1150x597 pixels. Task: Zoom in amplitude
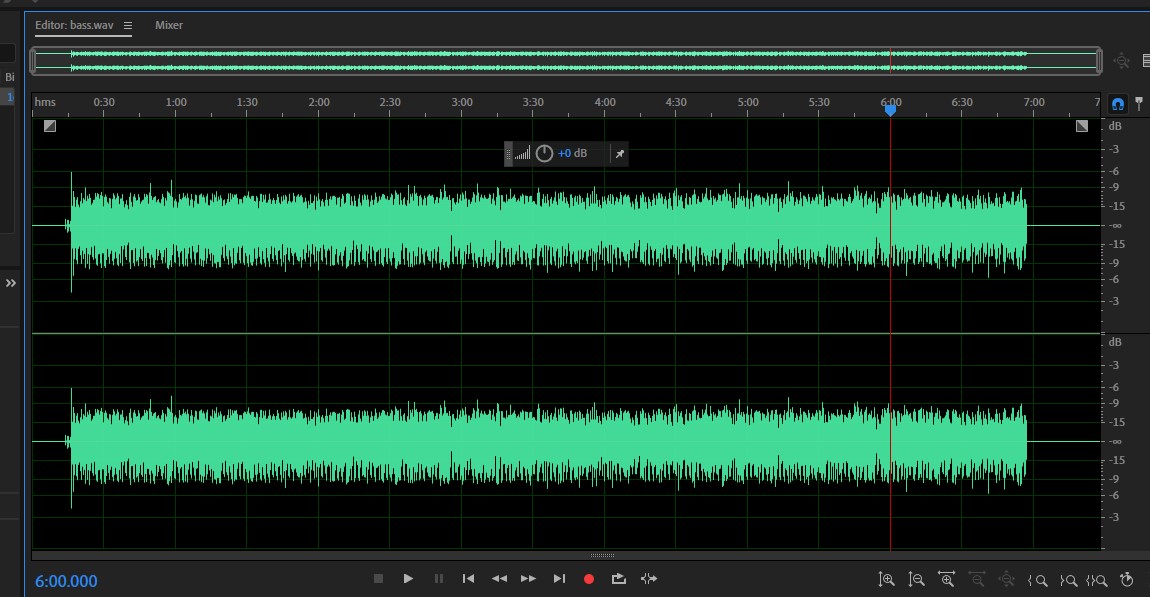click(x=886, y=579)
